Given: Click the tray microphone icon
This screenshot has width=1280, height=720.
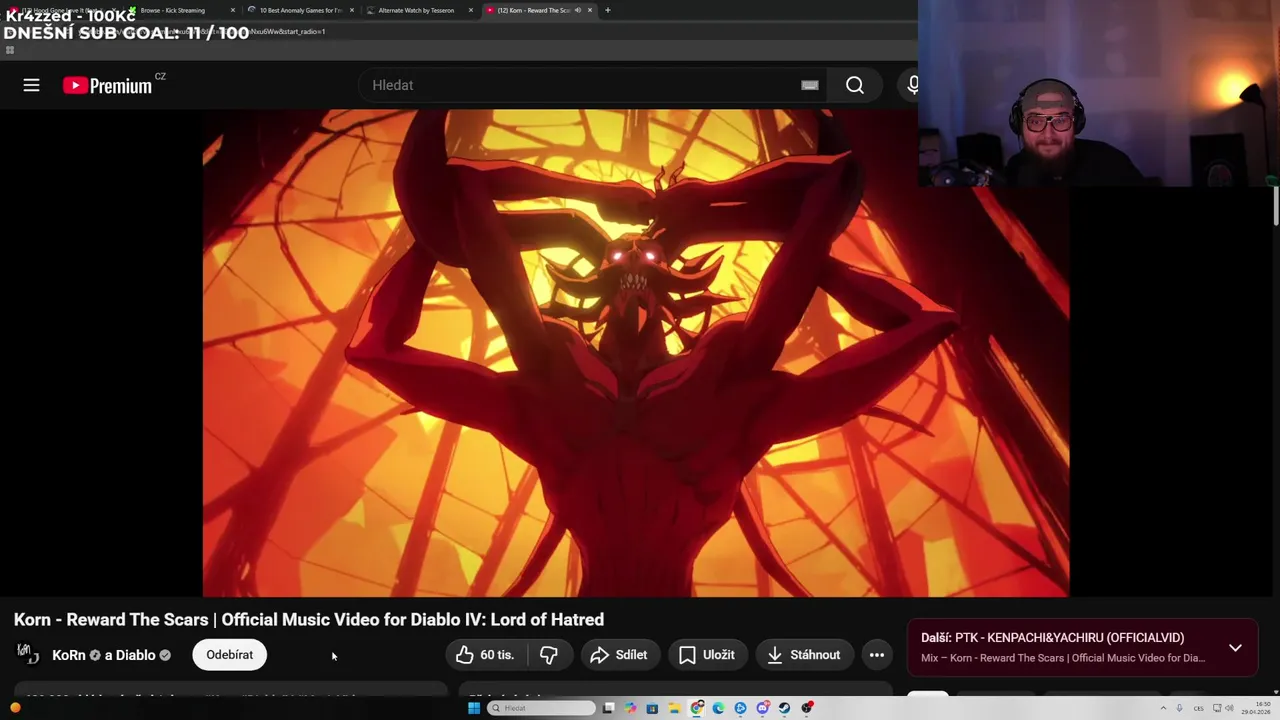Looking at the screenshot, I should pyautogui.click(x=1179, y=708).
